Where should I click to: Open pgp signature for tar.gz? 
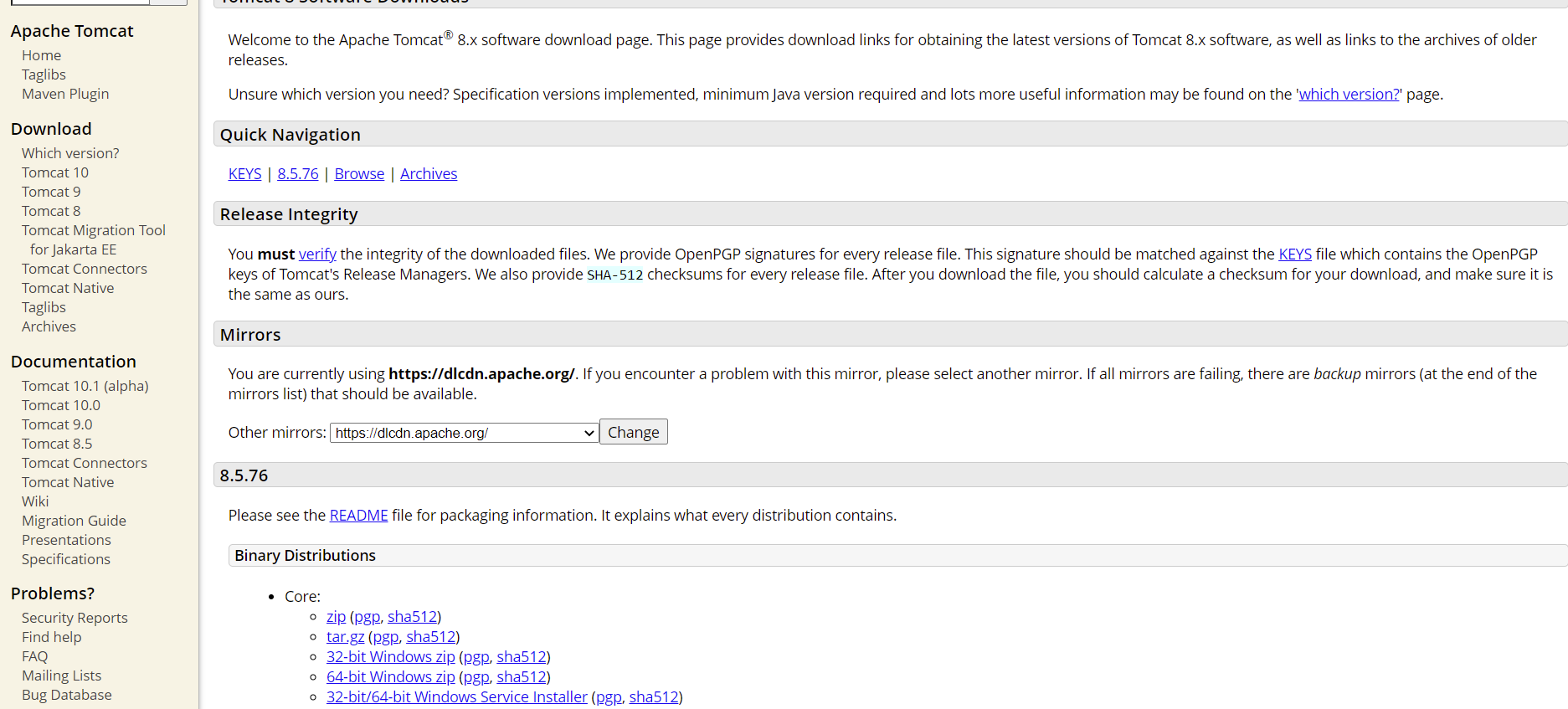[385, 637]
